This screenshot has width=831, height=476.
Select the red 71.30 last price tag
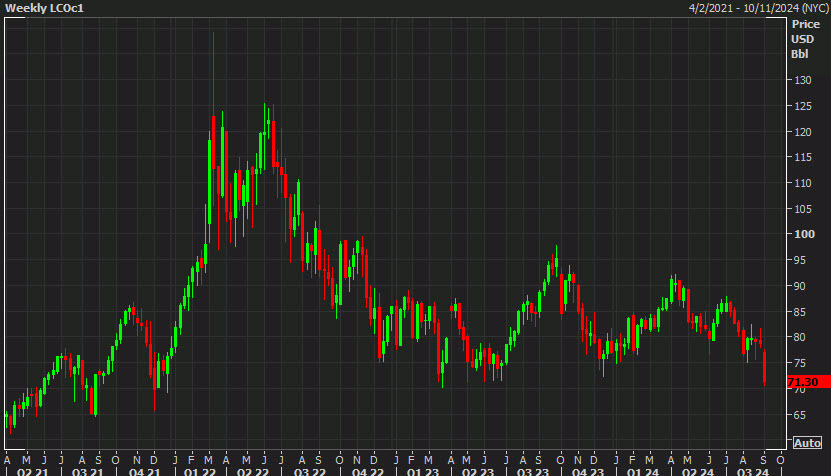click(x=809, y=382)
